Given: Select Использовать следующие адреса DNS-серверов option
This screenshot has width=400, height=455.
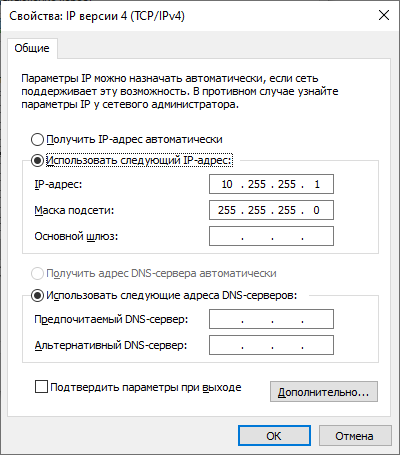Looking at the screenshot, I should [x=37, y=295].
